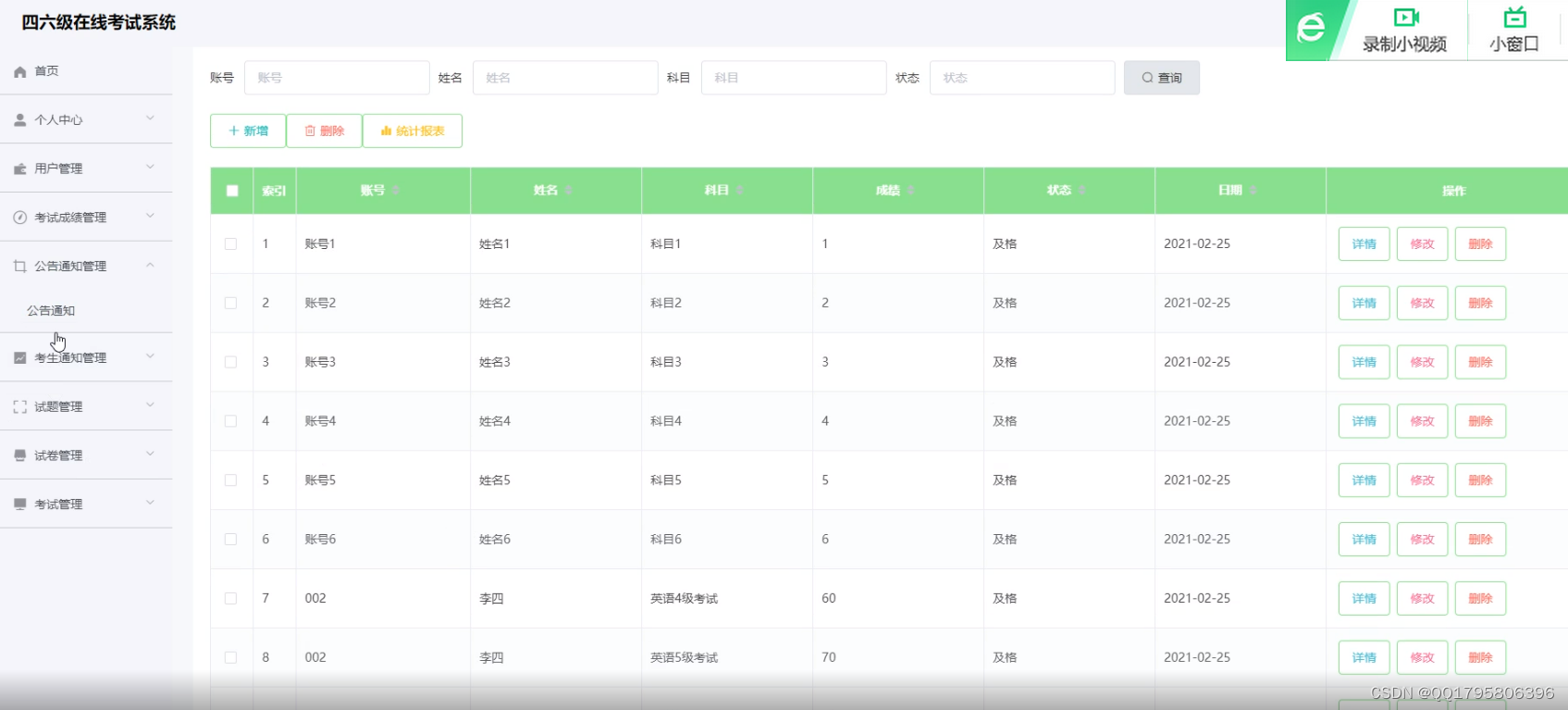Click 修改 for 账号5 row
Screen dimensions: 1568x710
[1422, 480]
